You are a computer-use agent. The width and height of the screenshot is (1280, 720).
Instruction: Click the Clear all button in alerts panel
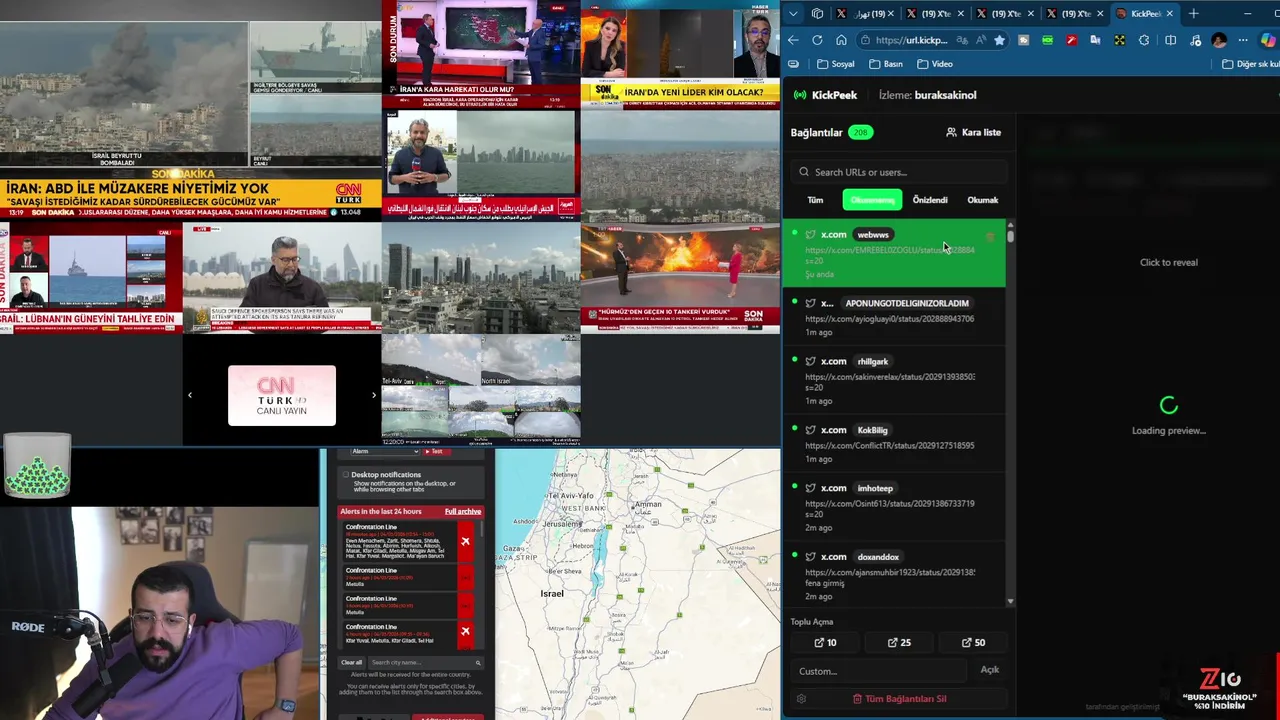pos(352,663)
